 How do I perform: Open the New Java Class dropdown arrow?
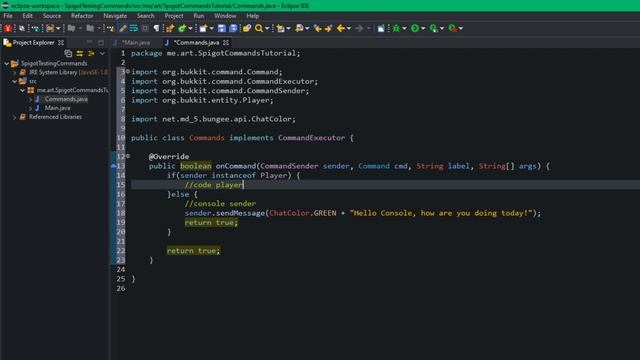(190, 29)
